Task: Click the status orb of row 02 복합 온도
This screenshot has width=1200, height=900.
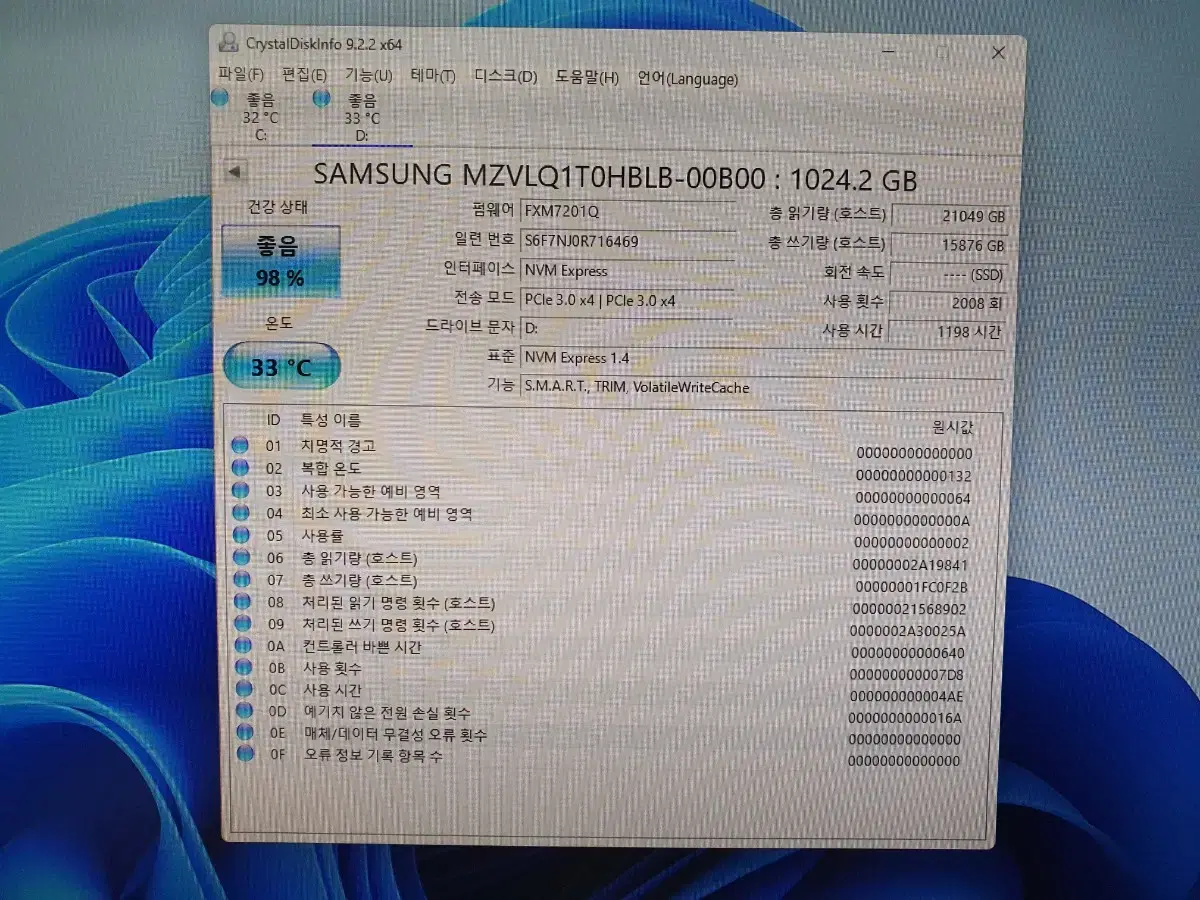Action: point(240,468)
